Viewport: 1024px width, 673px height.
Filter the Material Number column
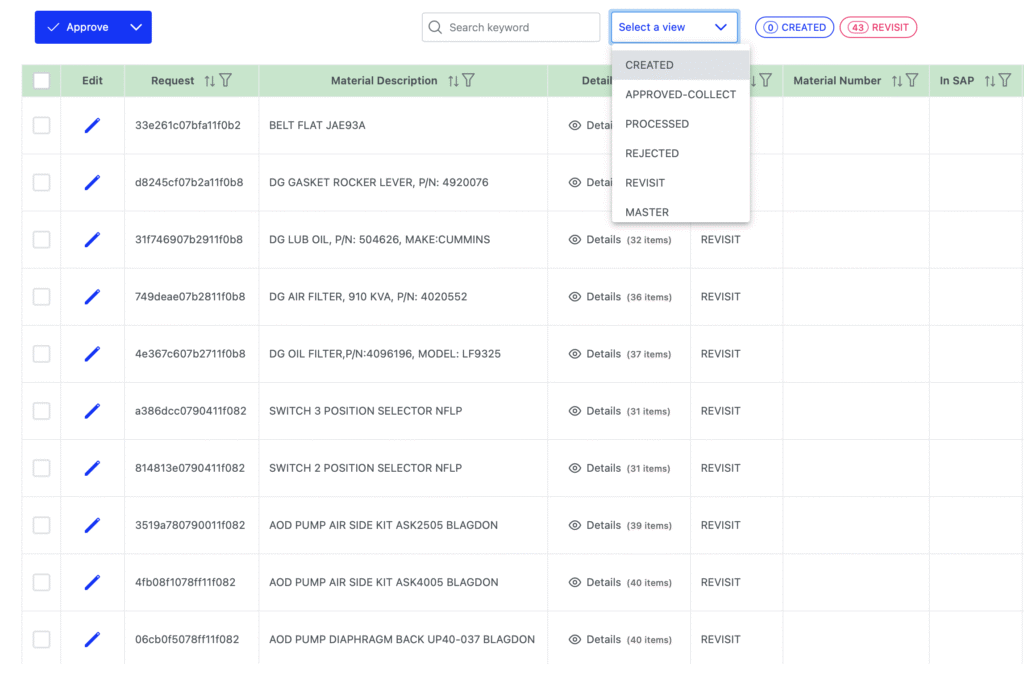tap(913, 81)
